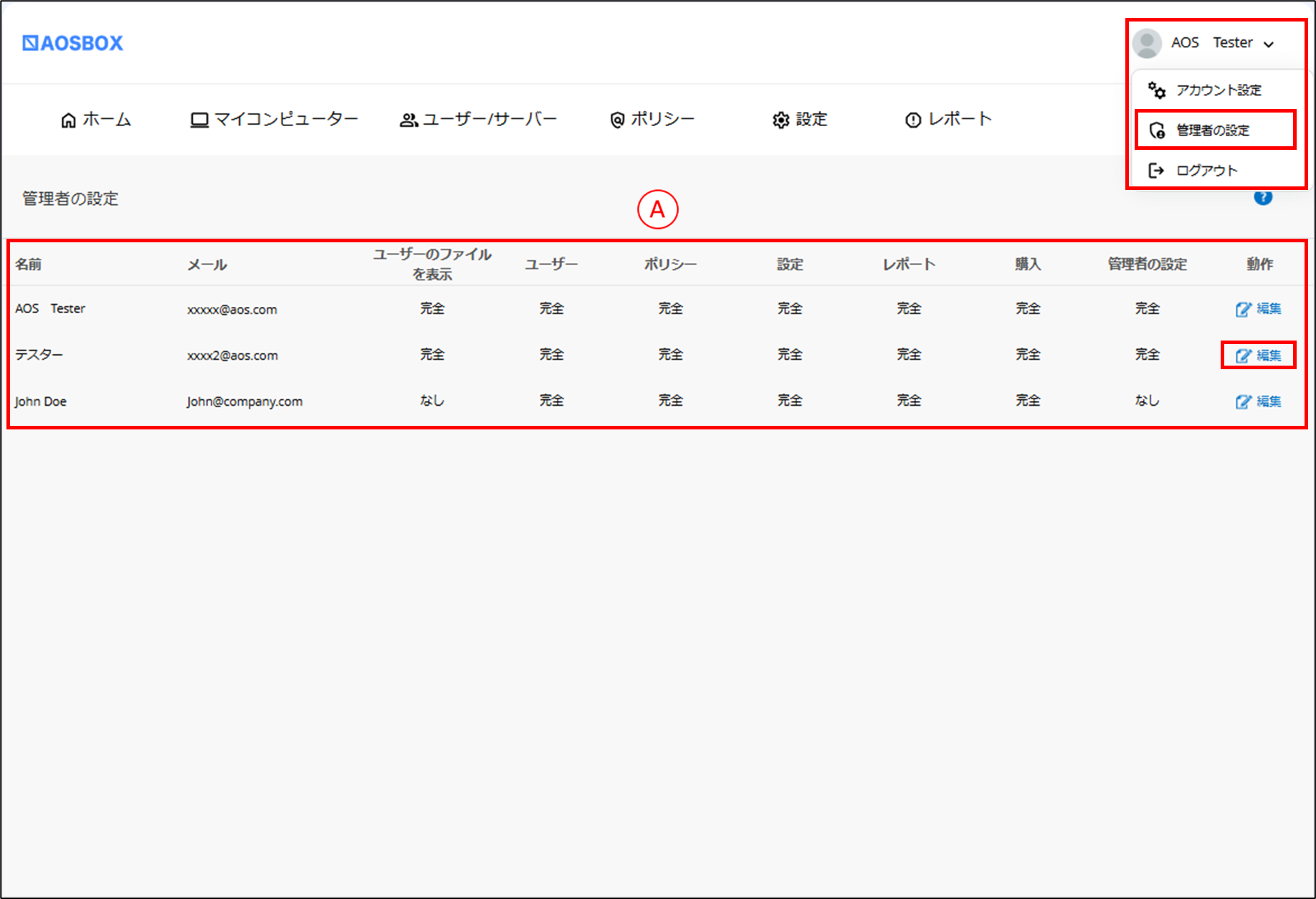The width and height of the screenshot is (1316, 899).
Task: Click the 購入 column header
Action: coord(1028,264)
